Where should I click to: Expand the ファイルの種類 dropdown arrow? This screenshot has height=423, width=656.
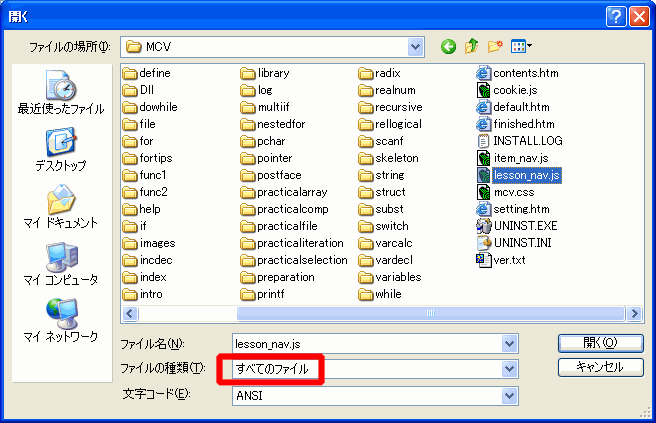point(509,369)
